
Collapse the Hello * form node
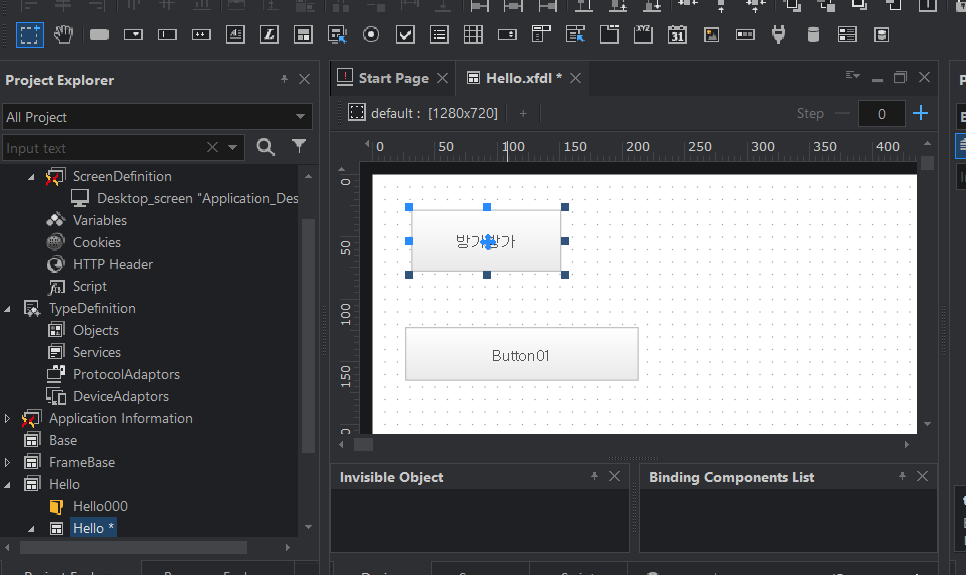click(x=31, y=529)
